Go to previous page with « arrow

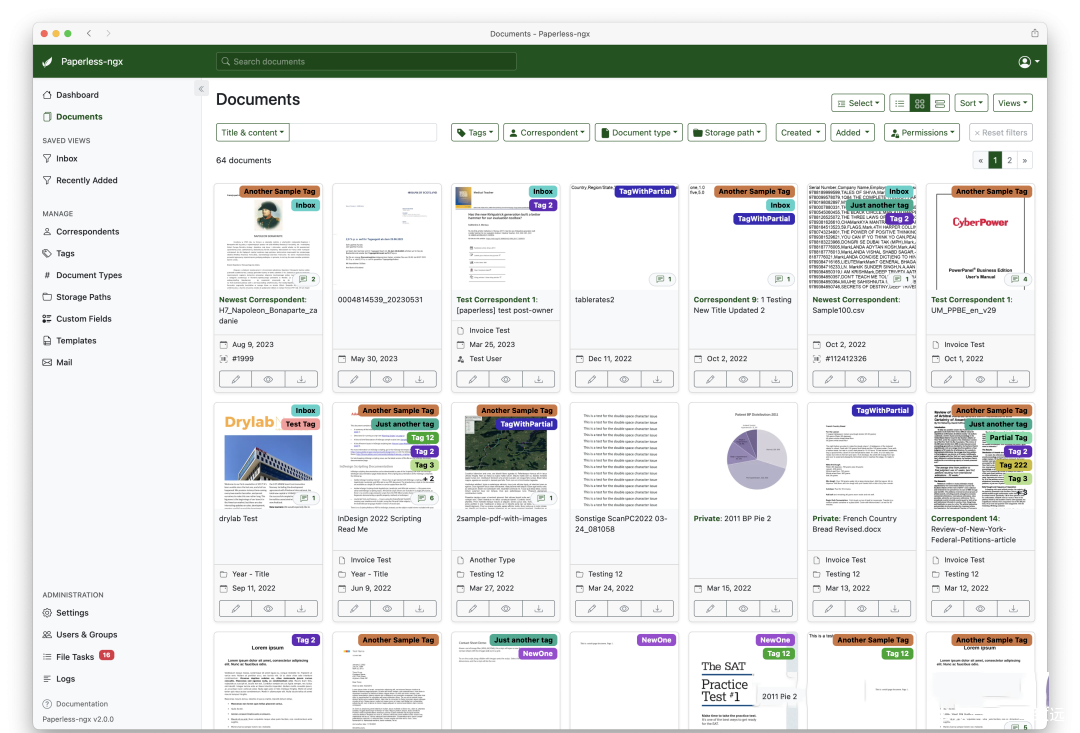tap(980, 161)
